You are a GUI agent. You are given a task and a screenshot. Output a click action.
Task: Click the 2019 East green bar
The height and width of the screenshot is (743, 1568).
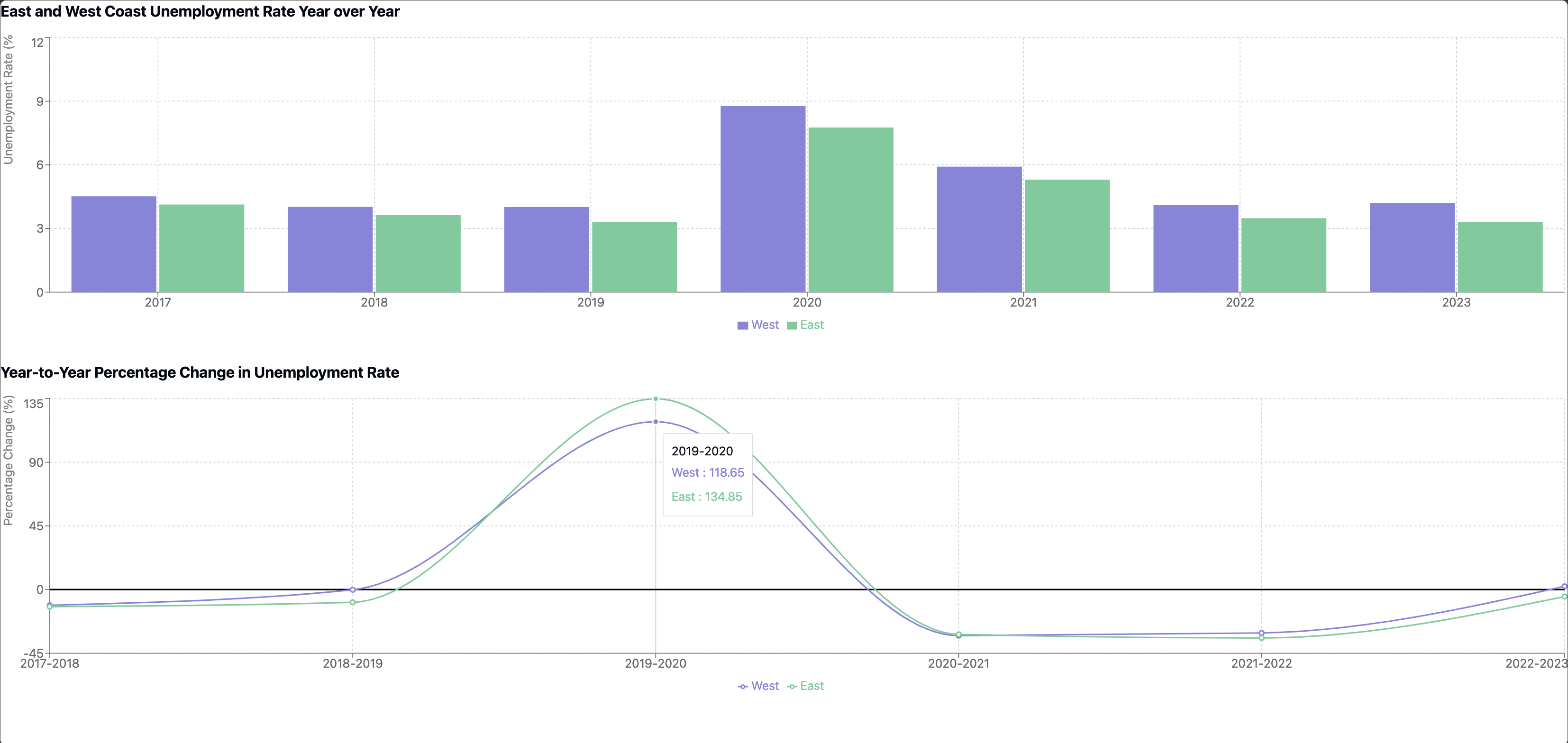coord(634,257)
